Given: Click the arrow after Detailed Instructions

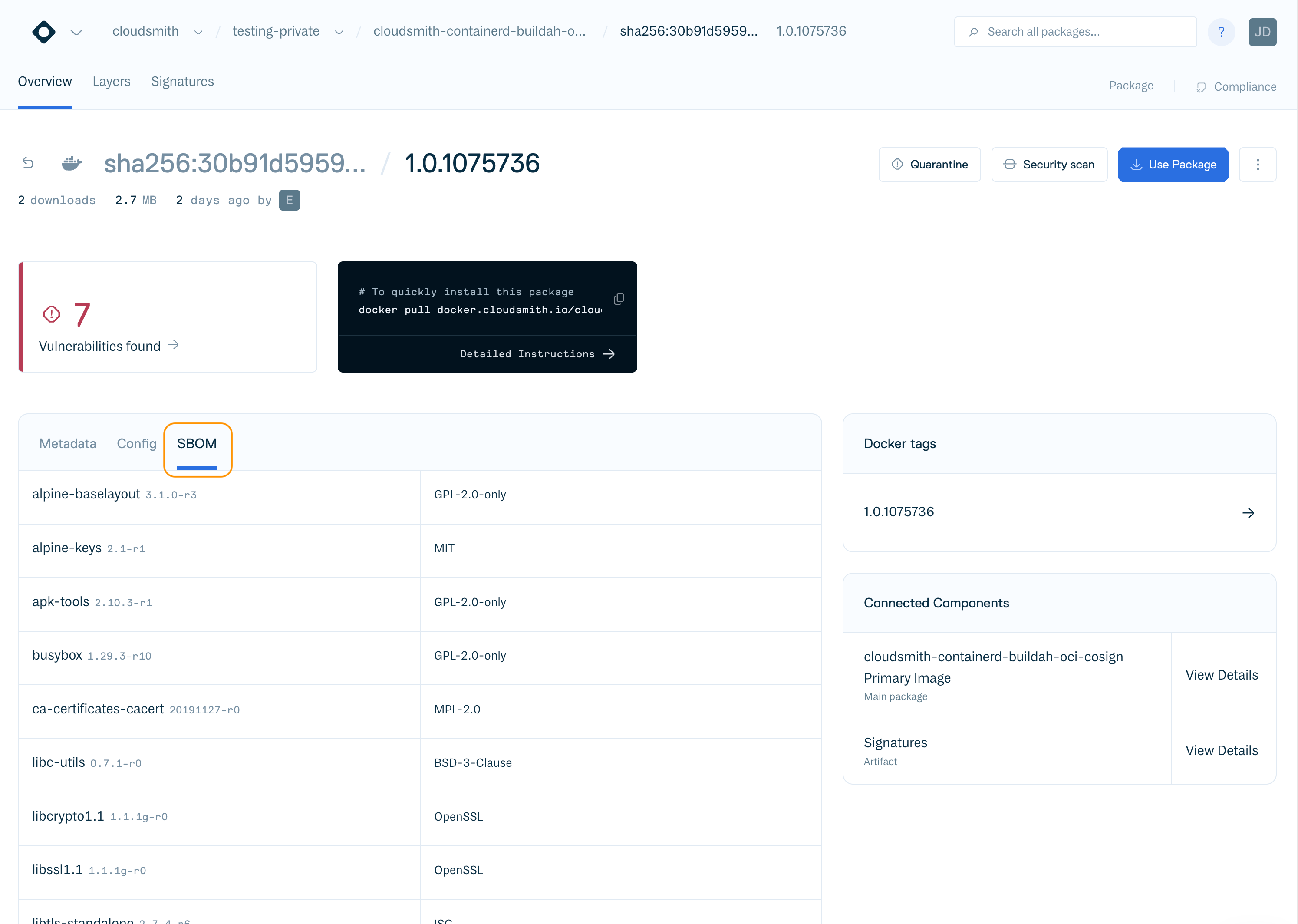Looking at the screenshot, I should click(609, 354).
